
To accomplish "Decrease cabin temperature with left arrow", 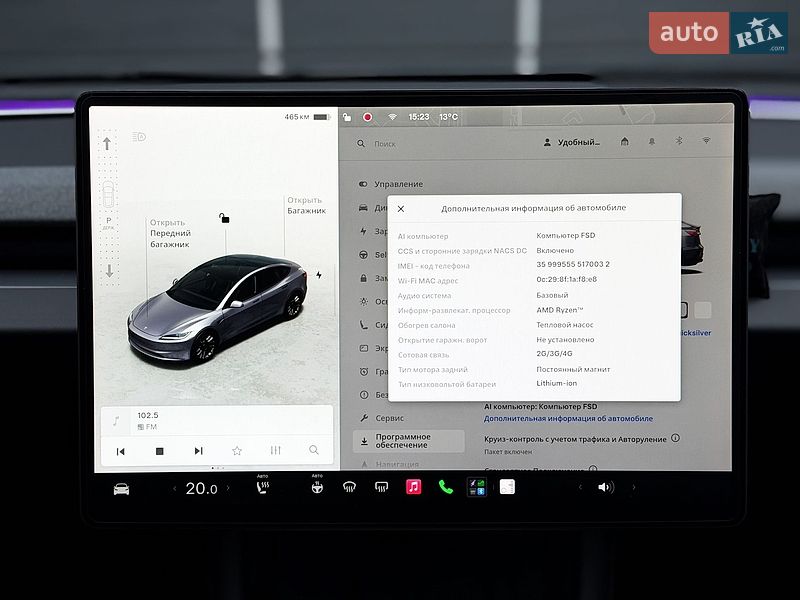I will coord(174,489).
